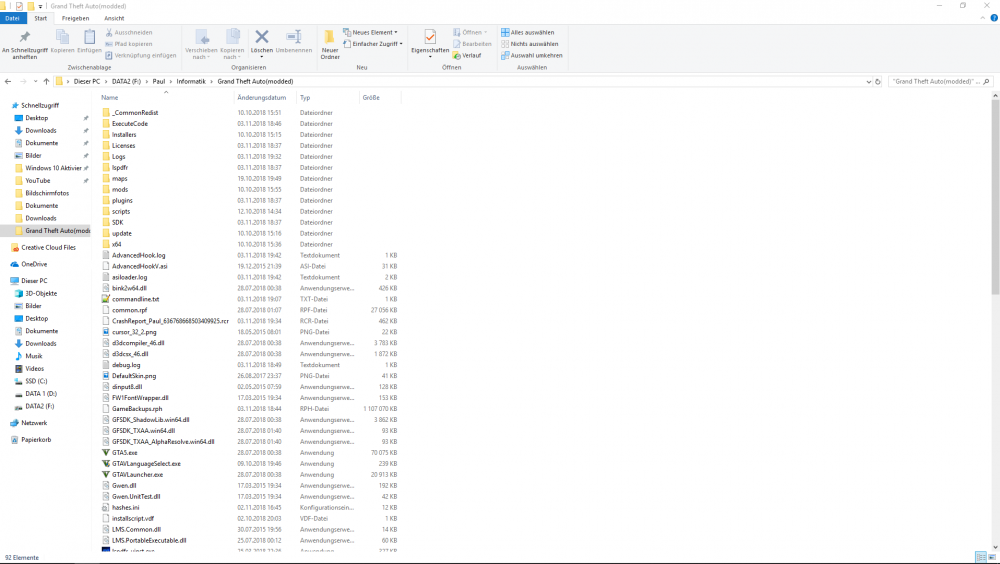This screenshot has height=564, width=1000.
Task: Collapse the ribbon with the chevron
Action: [982, 19]
